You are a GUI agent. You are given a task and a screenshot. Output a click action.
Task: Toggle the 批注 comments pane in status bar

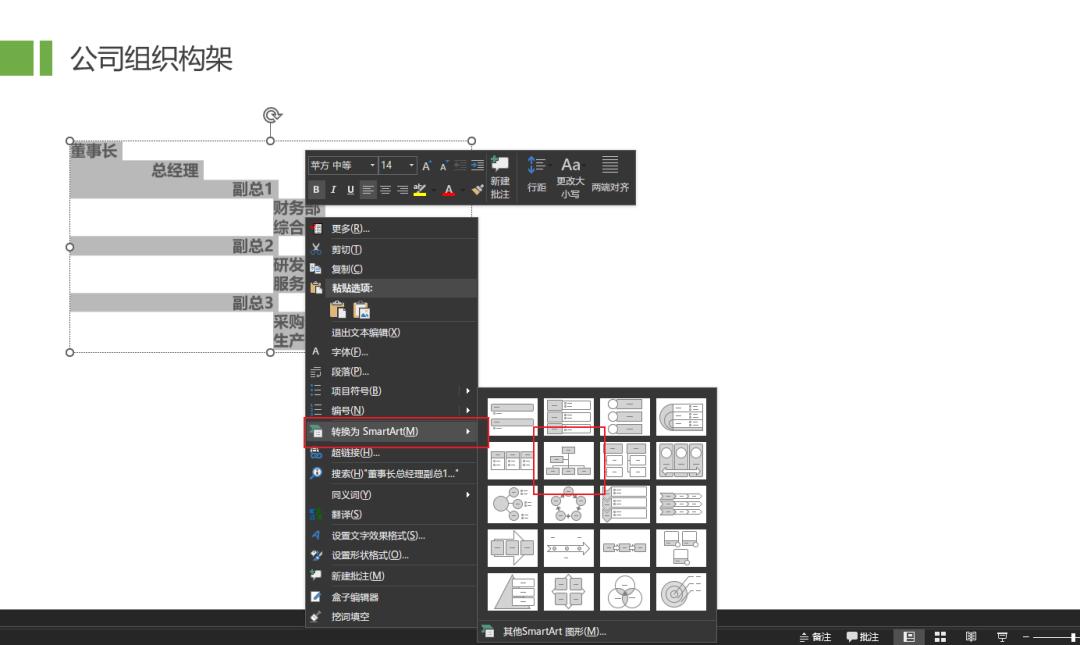pos(862,635)
